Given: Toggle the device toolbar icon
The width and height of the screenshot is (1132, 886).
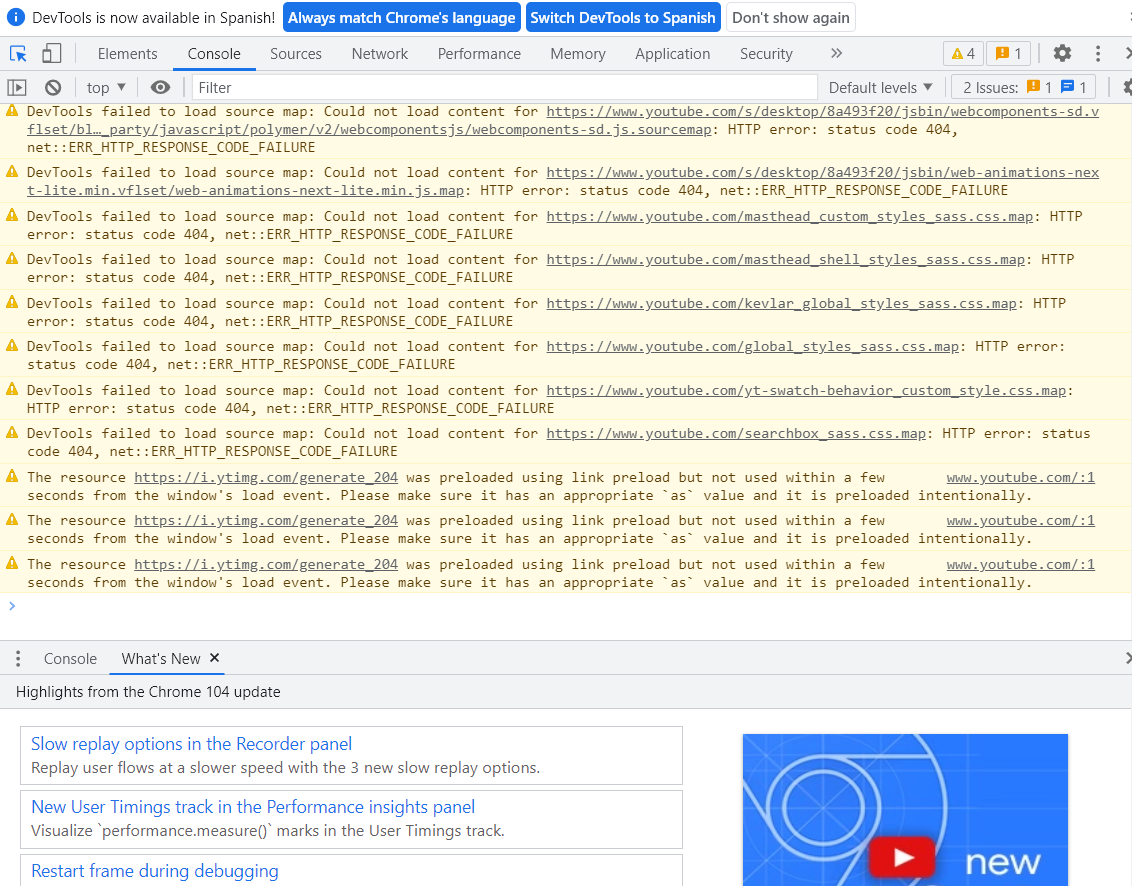Looking at the screenshot, I should coord(51,54).
